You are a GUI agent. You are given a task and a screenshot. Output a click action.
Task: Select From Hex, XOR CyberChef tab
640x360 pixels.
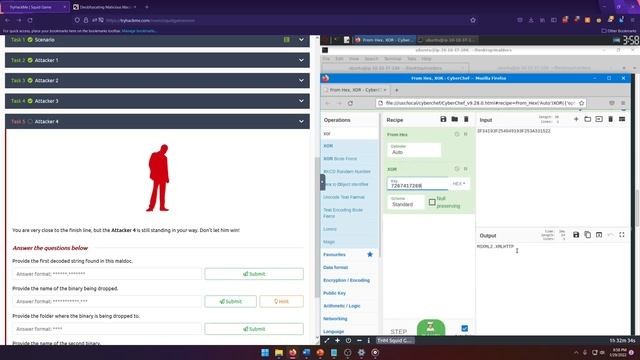pyautogui.click(x=356, y=90)
